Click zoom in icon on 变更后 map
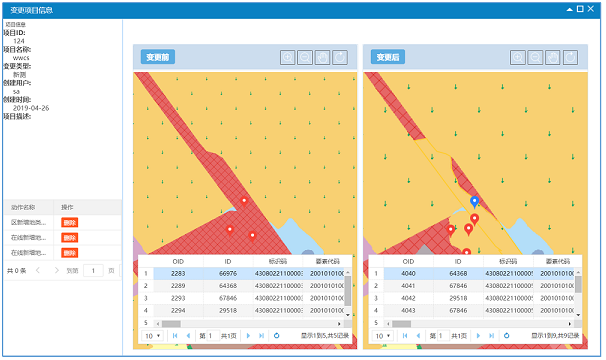 pyautogui.click(x=518, y=58)
